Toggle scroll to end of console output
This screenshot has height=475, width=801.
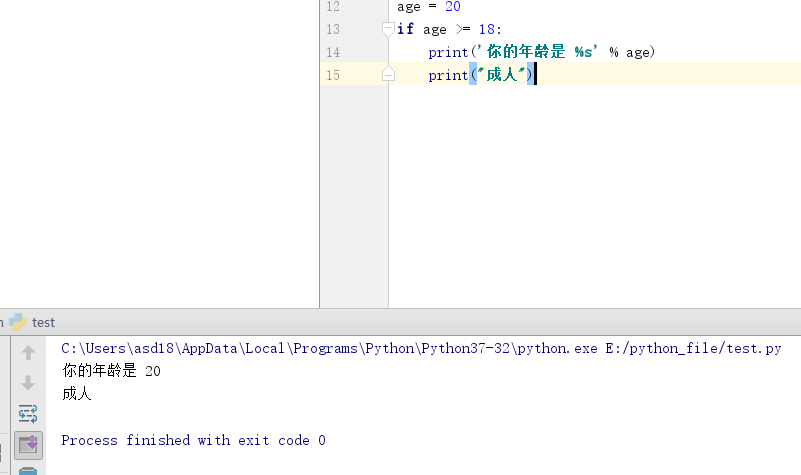click(x=28, y=445)
